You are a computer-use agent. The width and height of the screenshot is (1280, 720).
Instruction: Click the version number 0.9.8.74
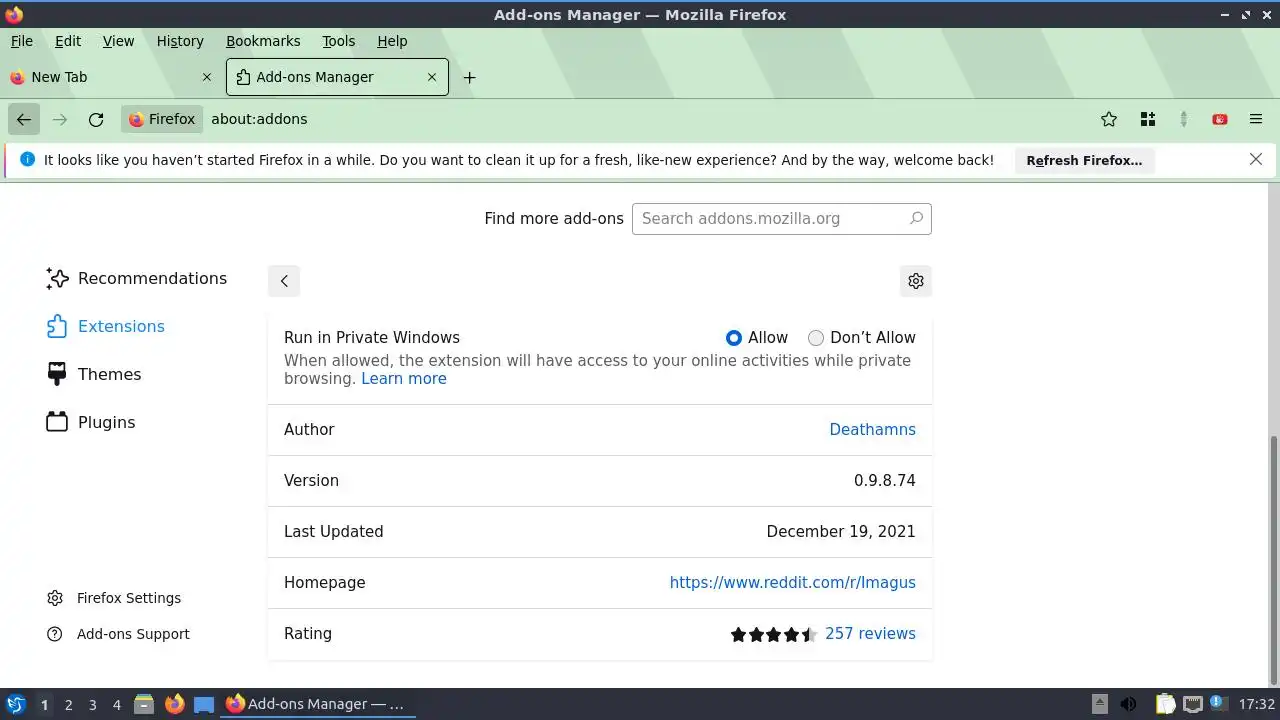point(884,481)
